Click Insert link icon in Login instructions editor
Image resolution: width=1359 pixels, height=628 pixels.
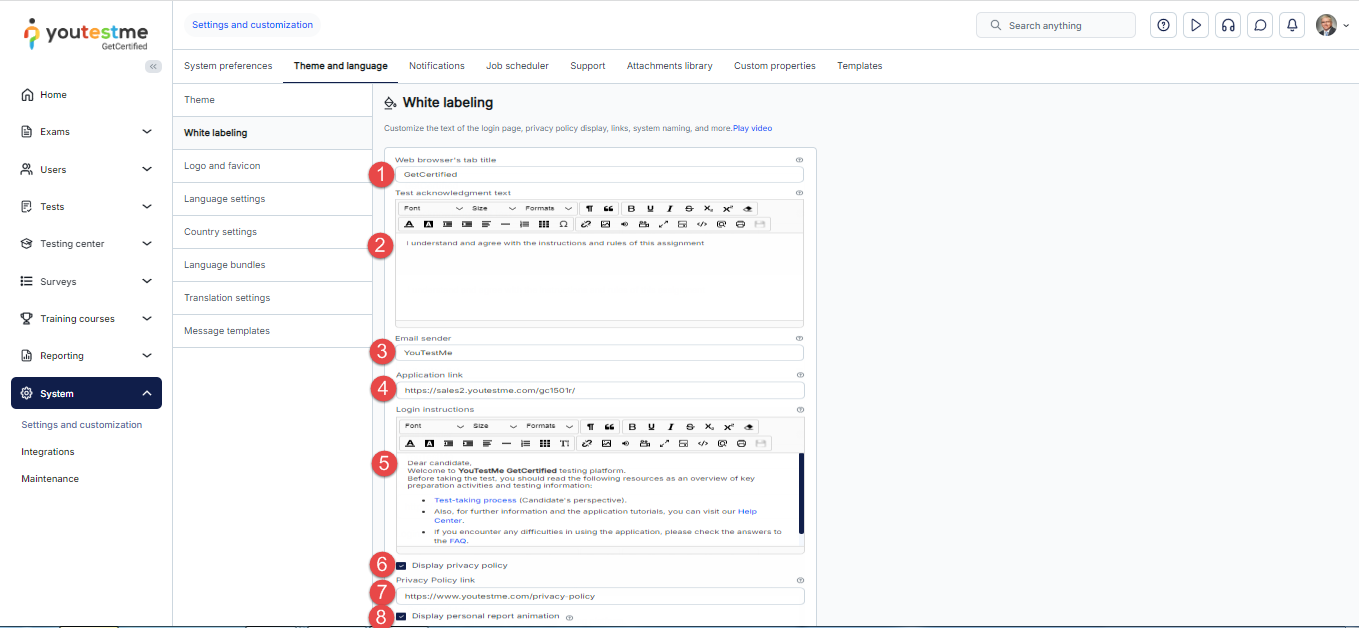587,443
